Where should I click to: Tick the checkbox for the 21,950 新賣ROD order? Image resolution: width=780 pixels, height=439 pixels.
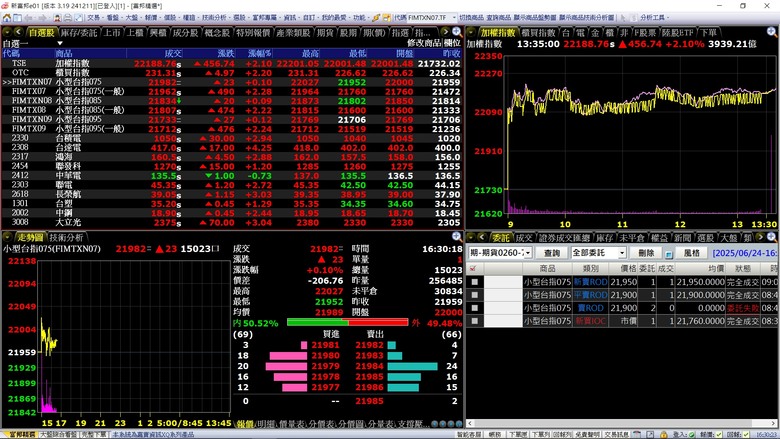pyautogui.click(x=475, y=282)
